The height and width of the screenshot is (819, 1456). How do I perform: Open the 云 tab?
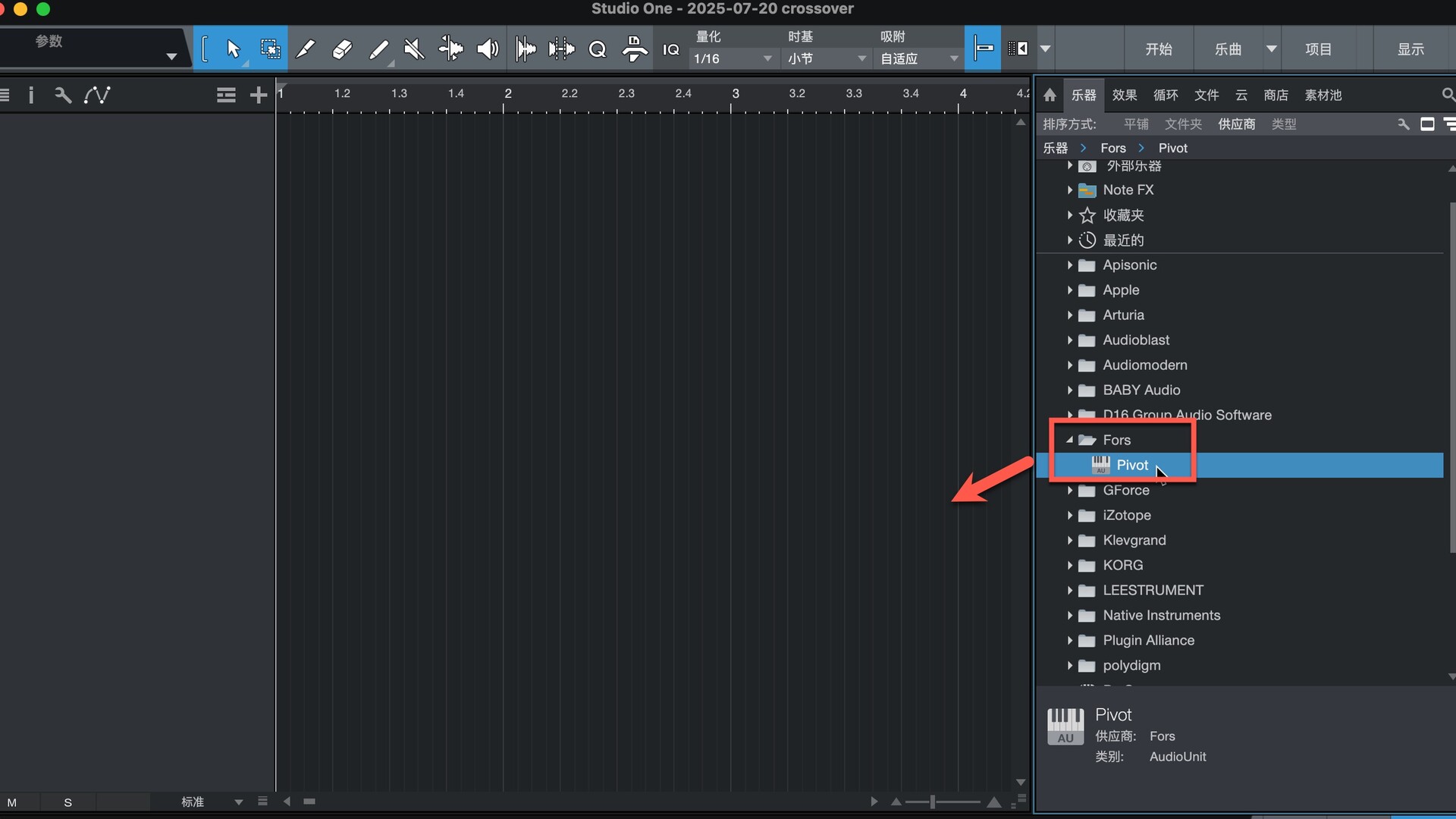[x=1241, y=95]
